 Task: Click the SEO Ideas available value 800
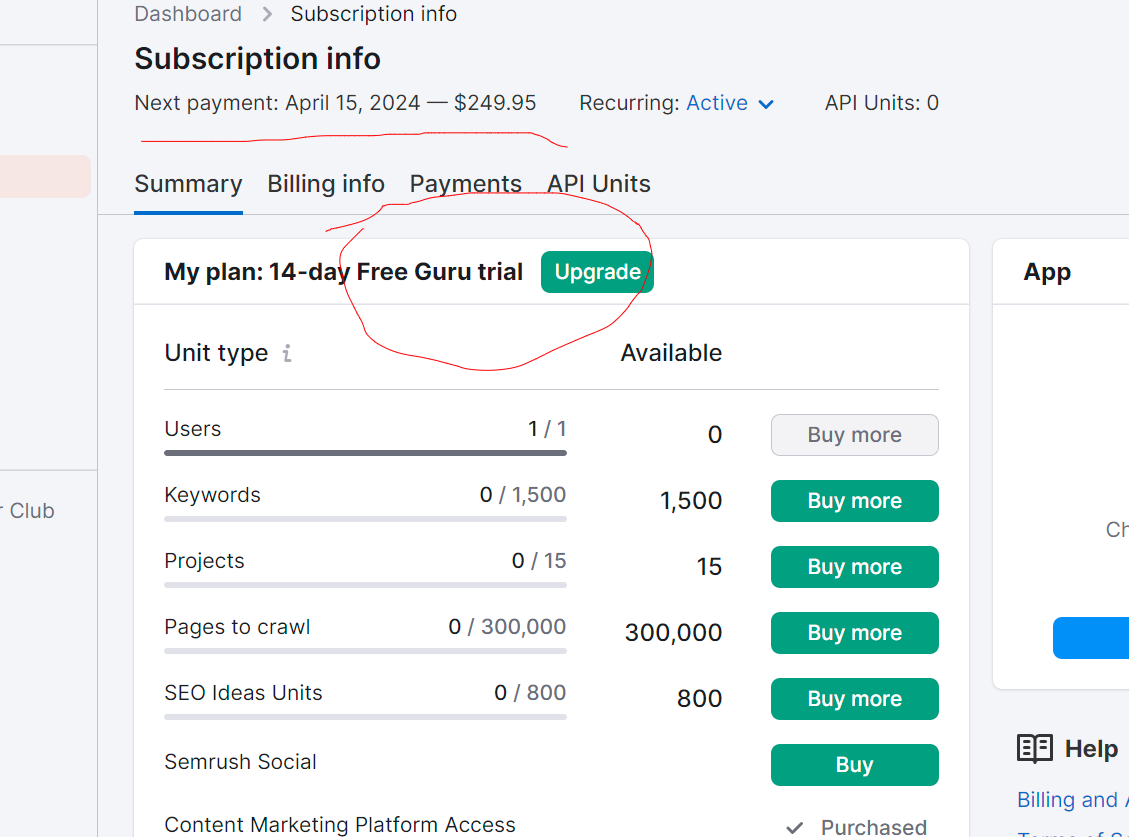(699, 699)
